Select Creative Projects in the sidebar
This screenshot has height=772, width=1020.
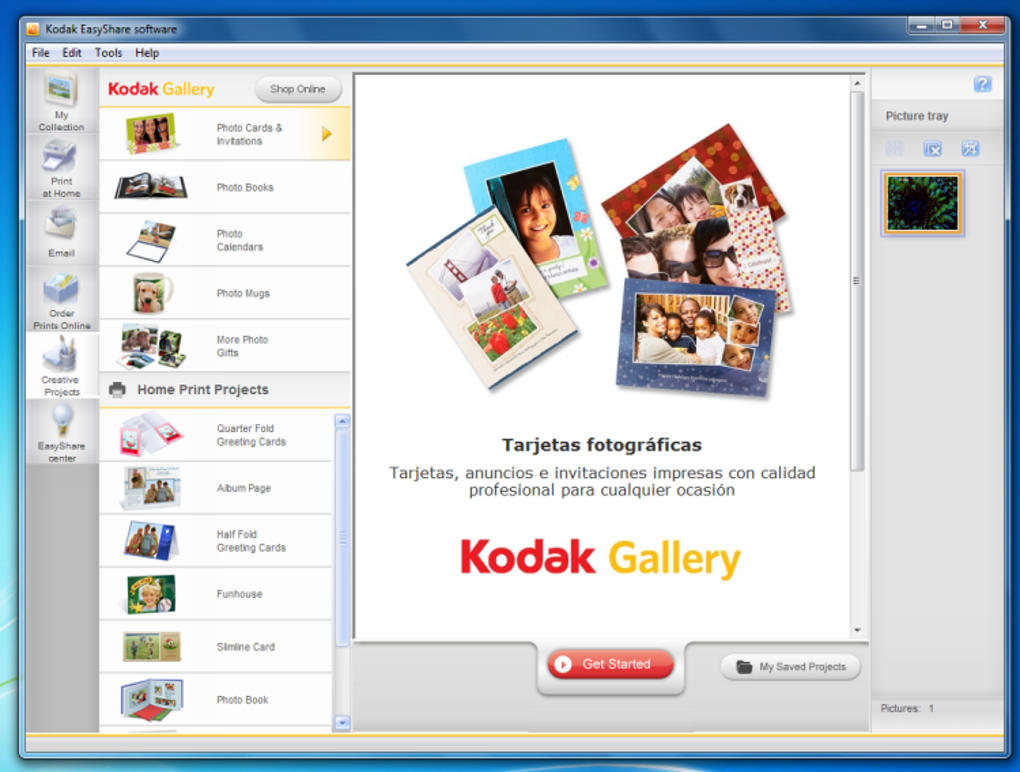click(62, 366)
